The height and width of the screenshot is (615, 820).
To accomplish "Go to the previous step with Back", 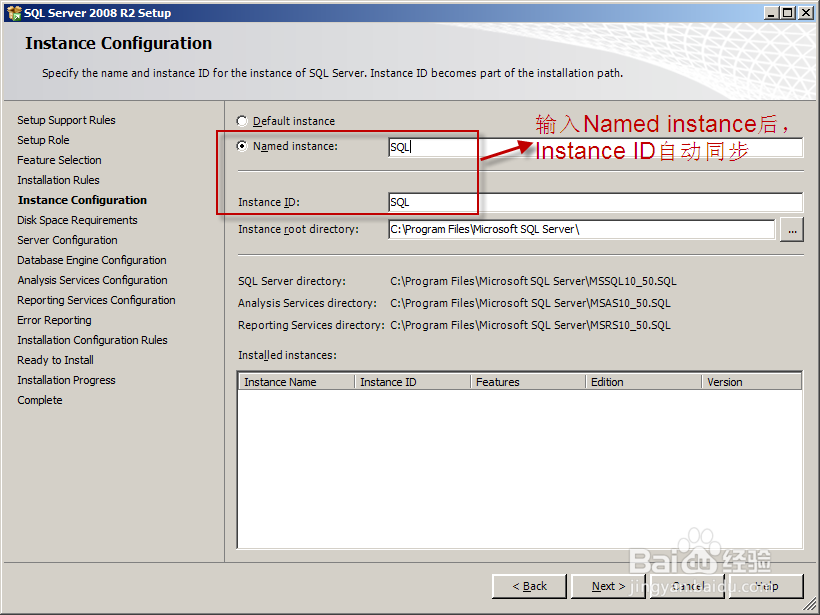I will [529, 586].
